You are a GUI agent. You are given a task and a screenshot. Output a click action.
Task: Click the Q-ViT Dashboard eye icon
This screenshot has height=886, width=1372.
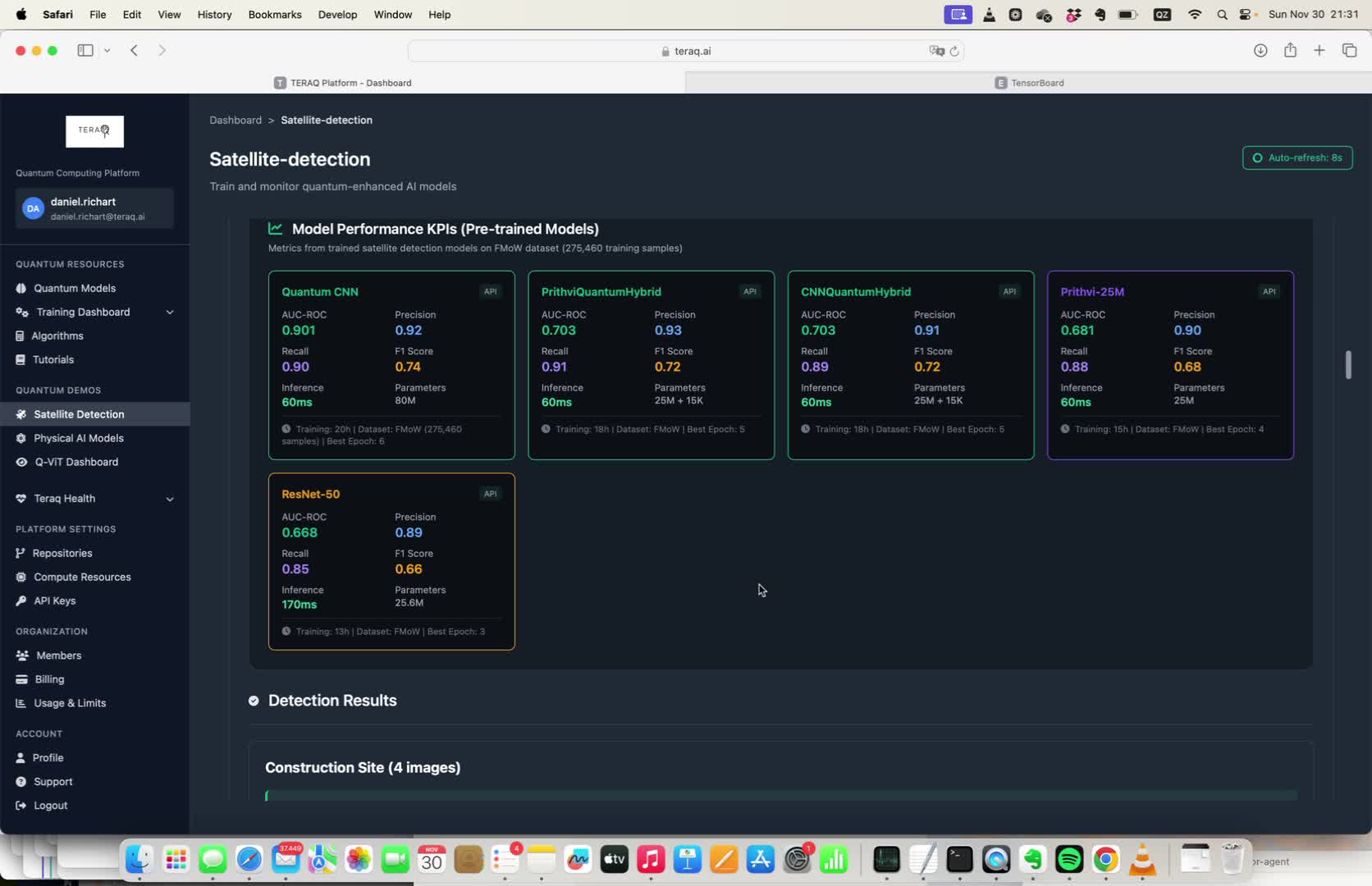21,463
